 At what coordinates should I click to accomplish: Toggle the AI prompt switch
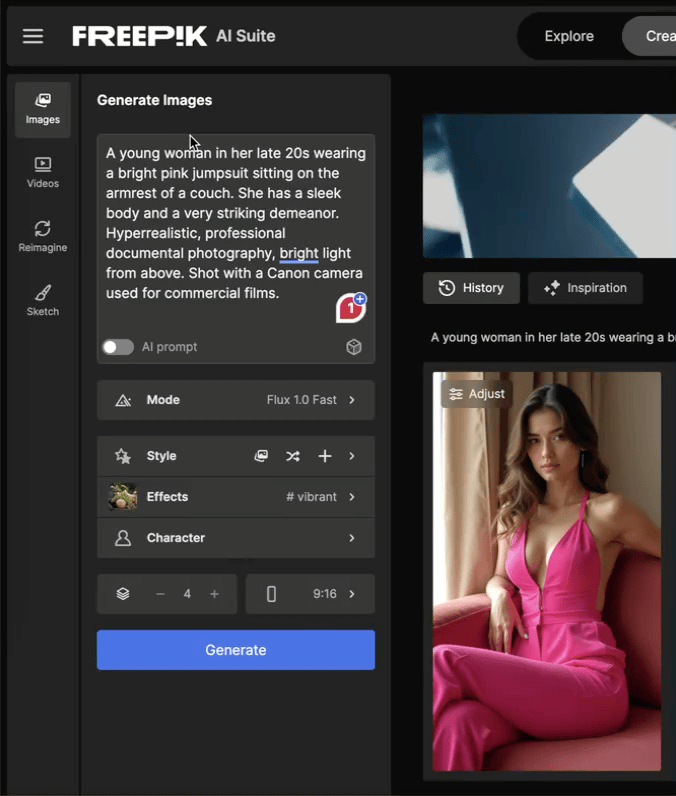(x=118, y=347)
